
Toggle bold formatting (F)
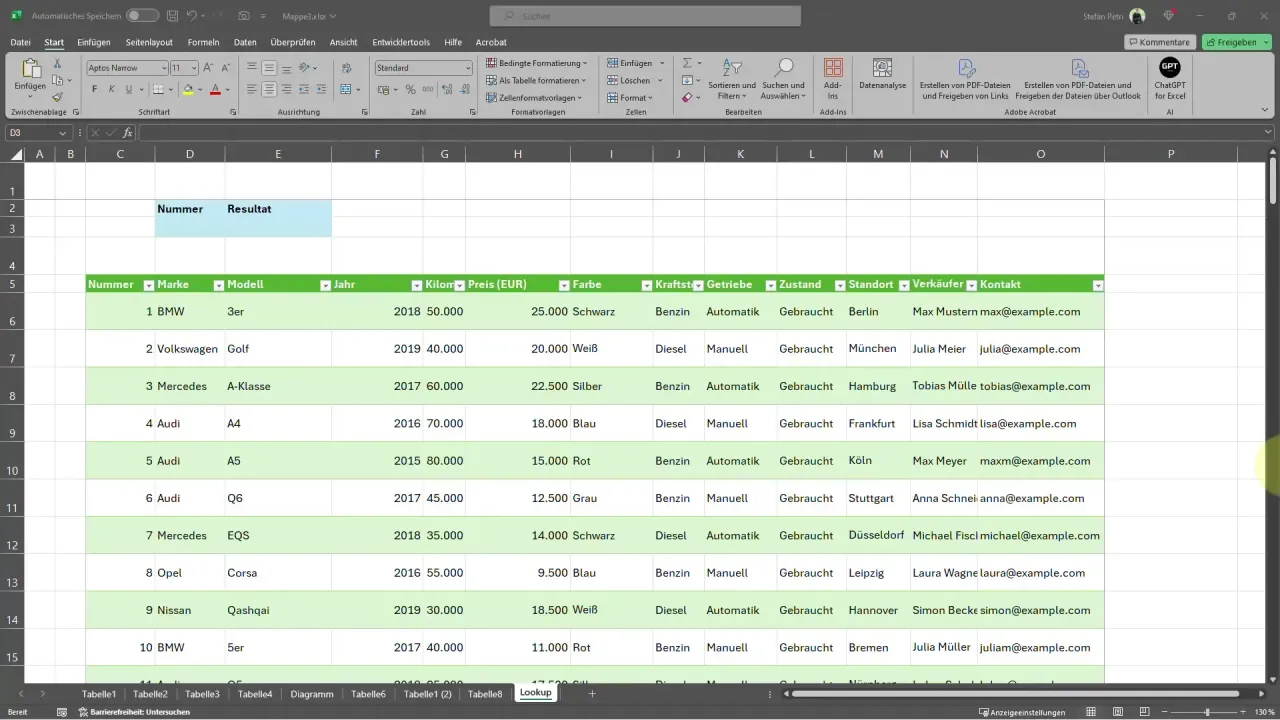tap(95, 89)
